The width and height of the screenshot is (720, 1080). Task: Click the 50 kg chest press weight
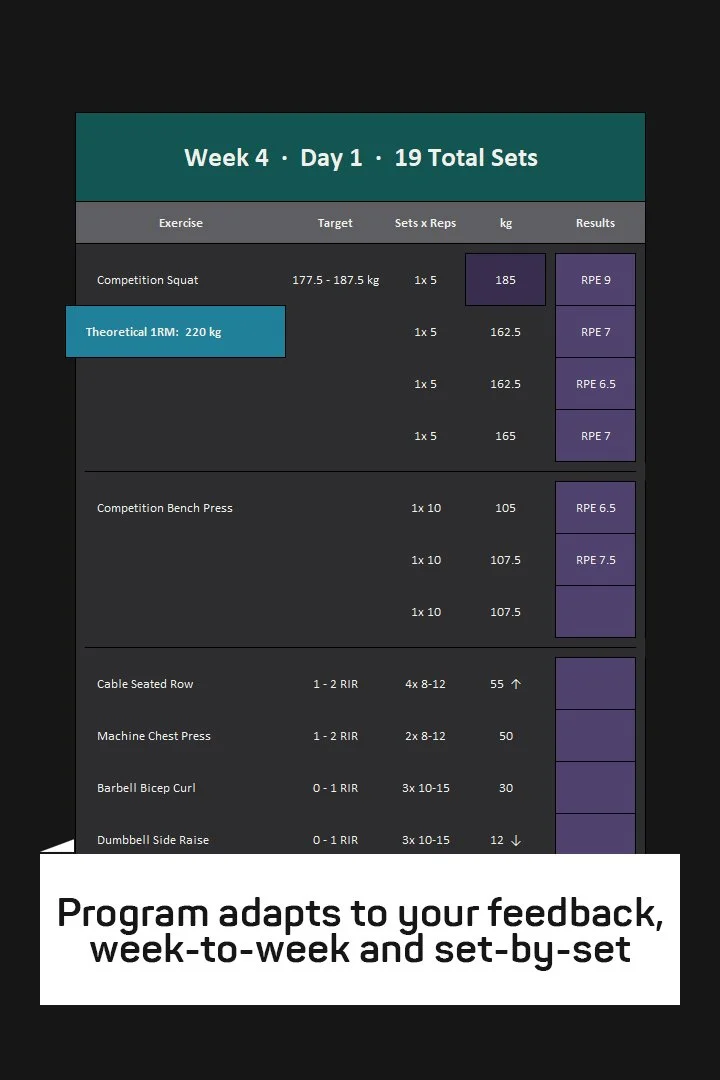506,736
